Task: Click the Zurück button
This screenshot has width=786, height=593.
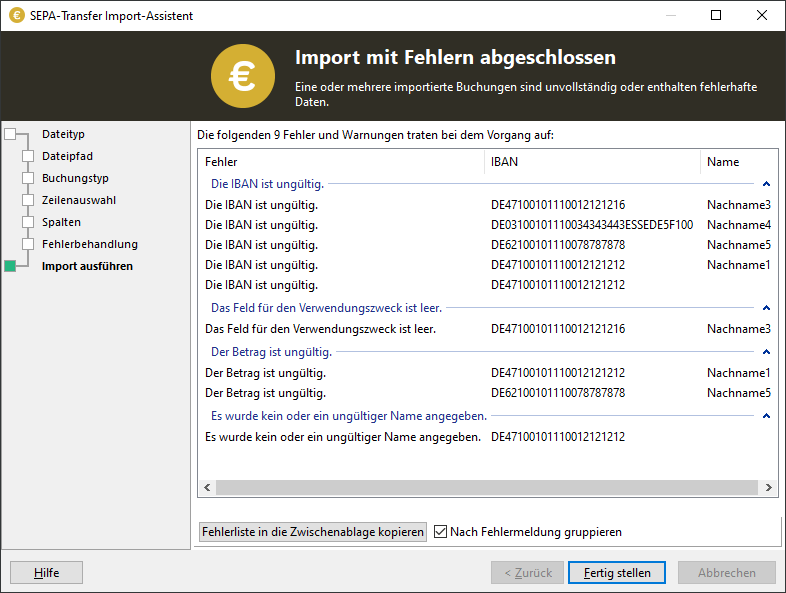Action: point(527,572)
